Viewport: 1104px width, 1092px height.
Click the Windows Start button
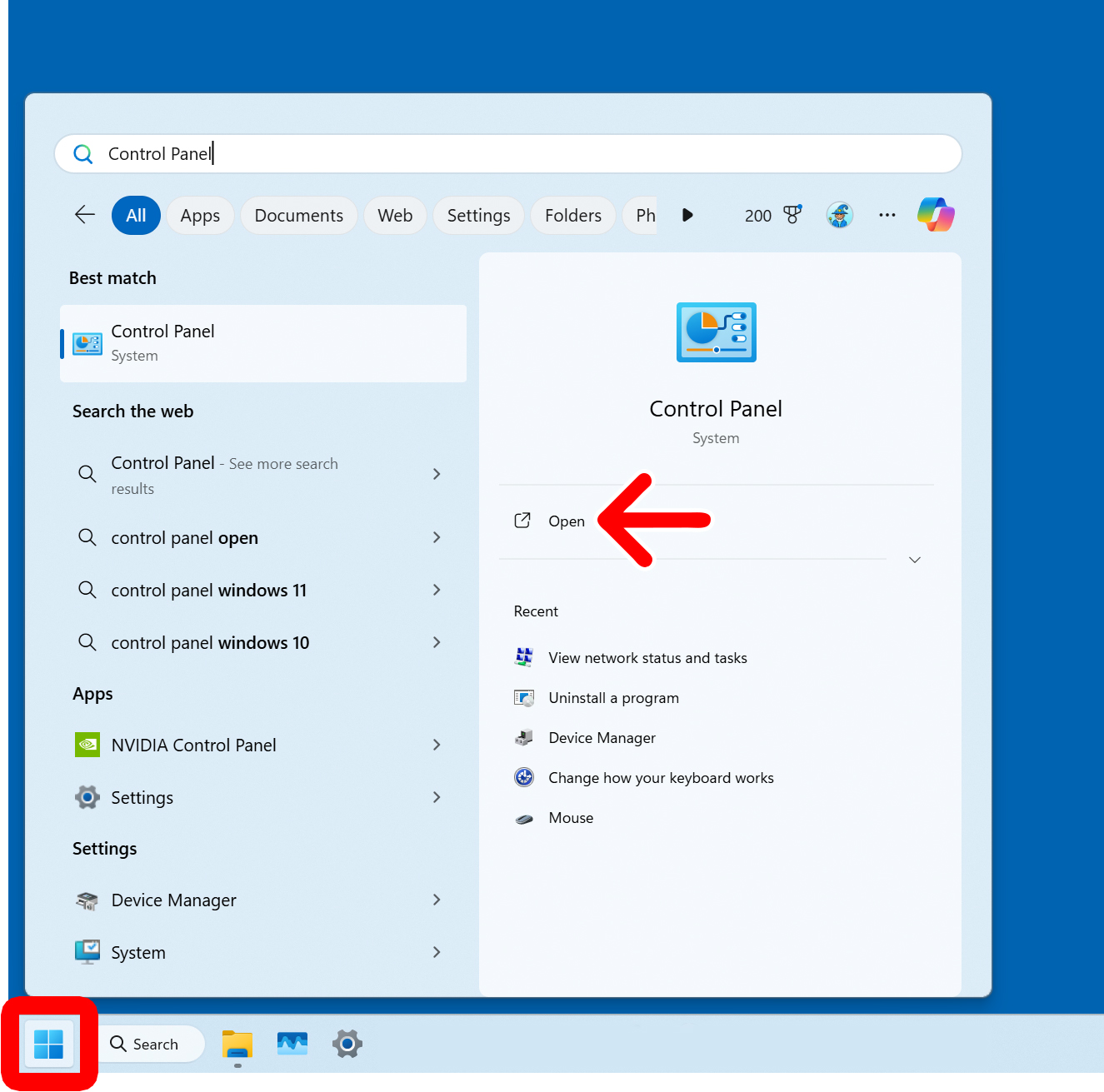click(49, 1044)
